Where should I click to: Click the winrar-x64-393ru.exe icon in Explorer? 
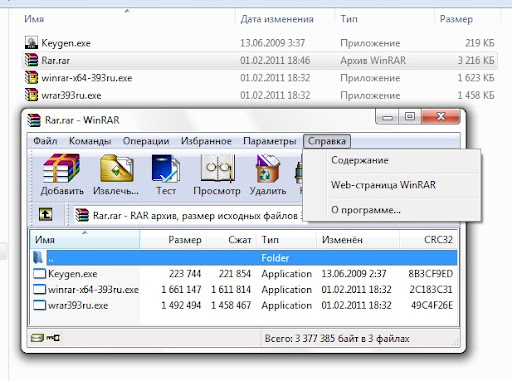pos(31,77)
